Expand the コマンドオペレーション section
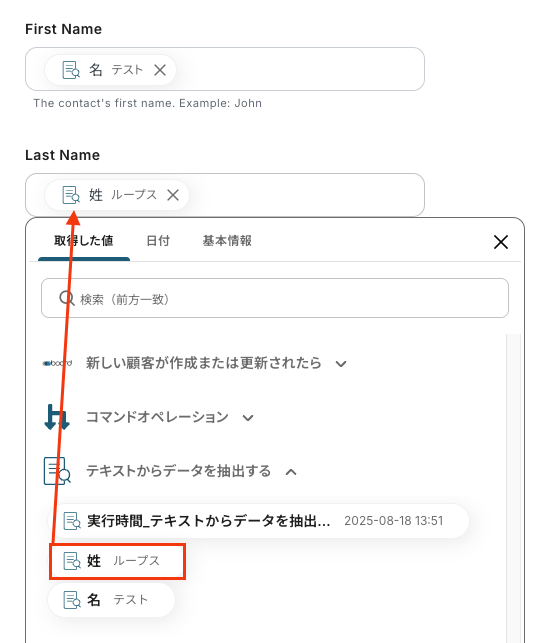Image resolution: width=560 pixels, height=643 pixels. [x=248, y=418]
